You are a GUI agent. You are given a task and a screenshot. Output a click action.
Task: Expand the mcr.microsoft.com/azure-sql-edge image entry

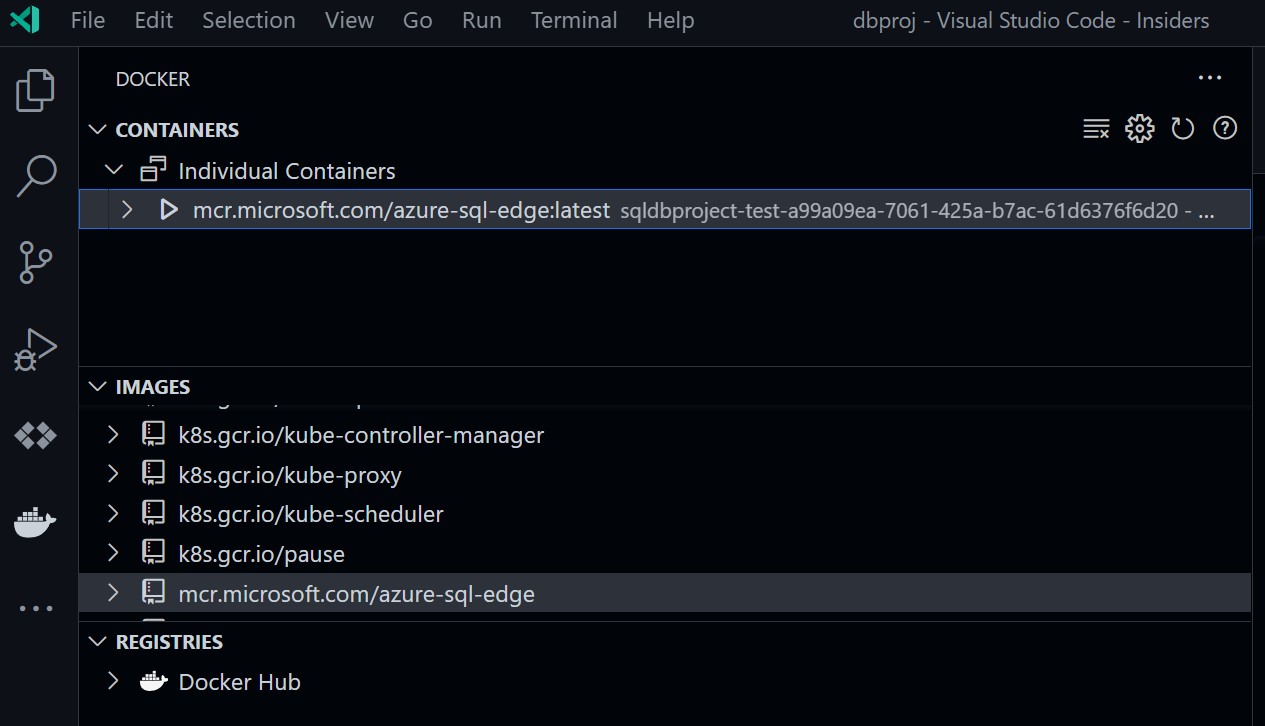pyautogui.click(x=112, y=593)
